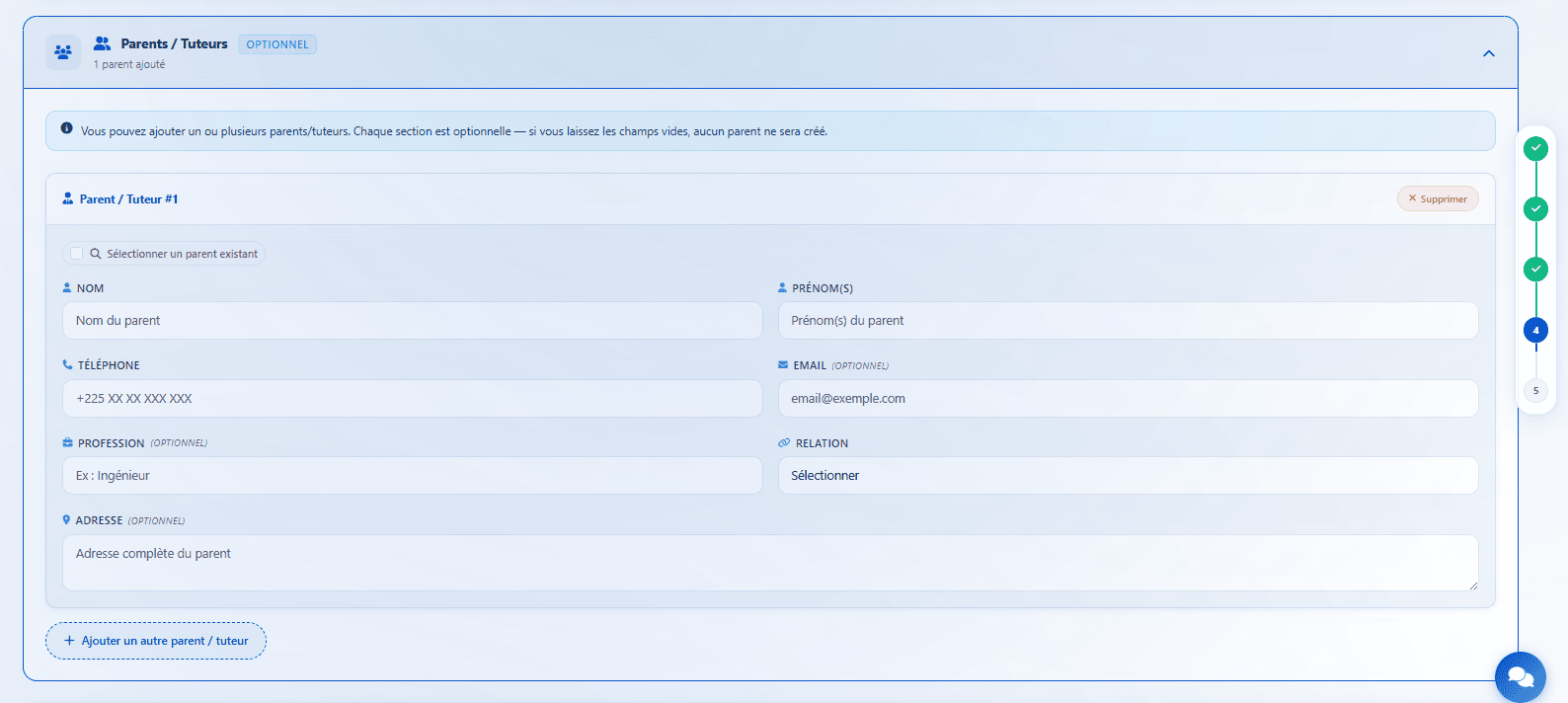Click the Parent / Tuteur #1 card title

coord(128,199)
